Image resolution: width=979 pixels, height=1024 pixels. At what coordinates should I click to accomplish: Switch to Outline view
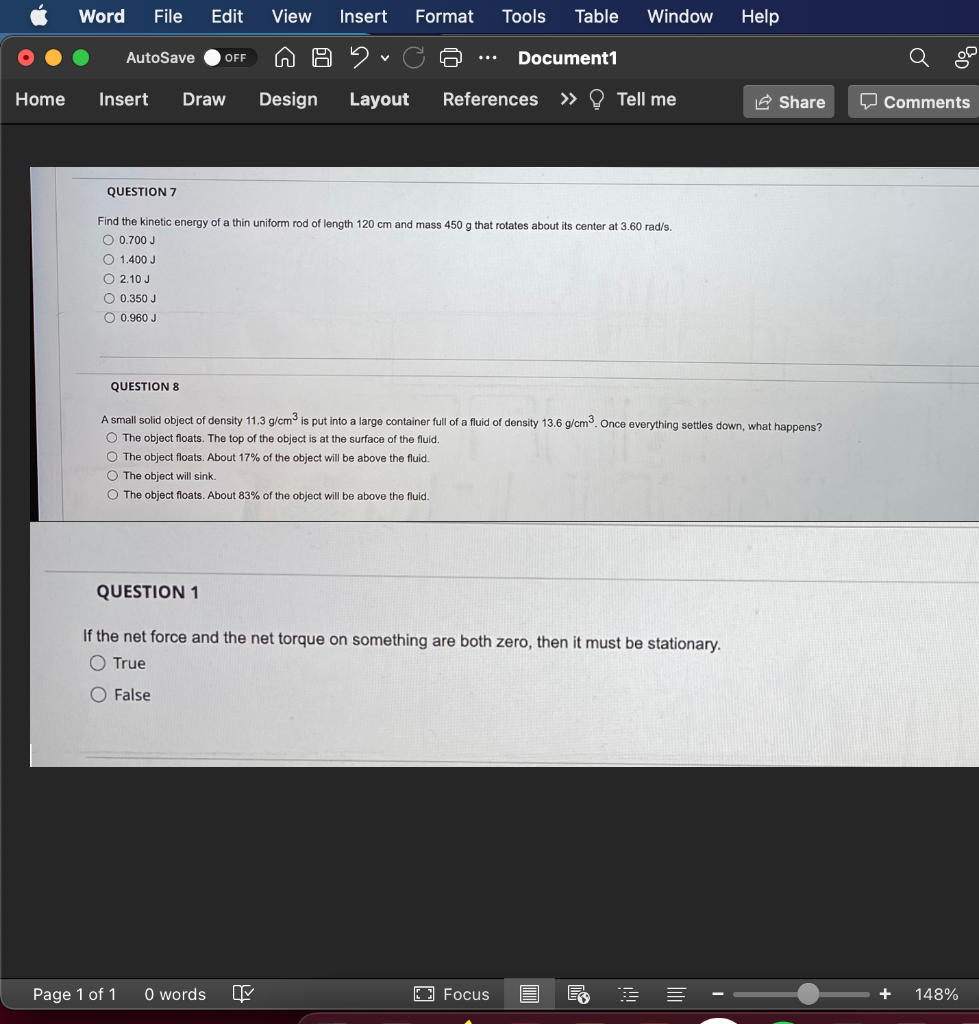pos(628,994)
